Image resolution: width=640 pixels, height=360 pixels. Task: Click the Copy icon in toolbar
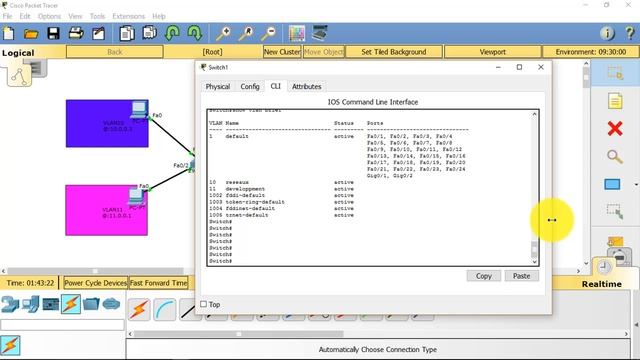(x=127, y=33)
